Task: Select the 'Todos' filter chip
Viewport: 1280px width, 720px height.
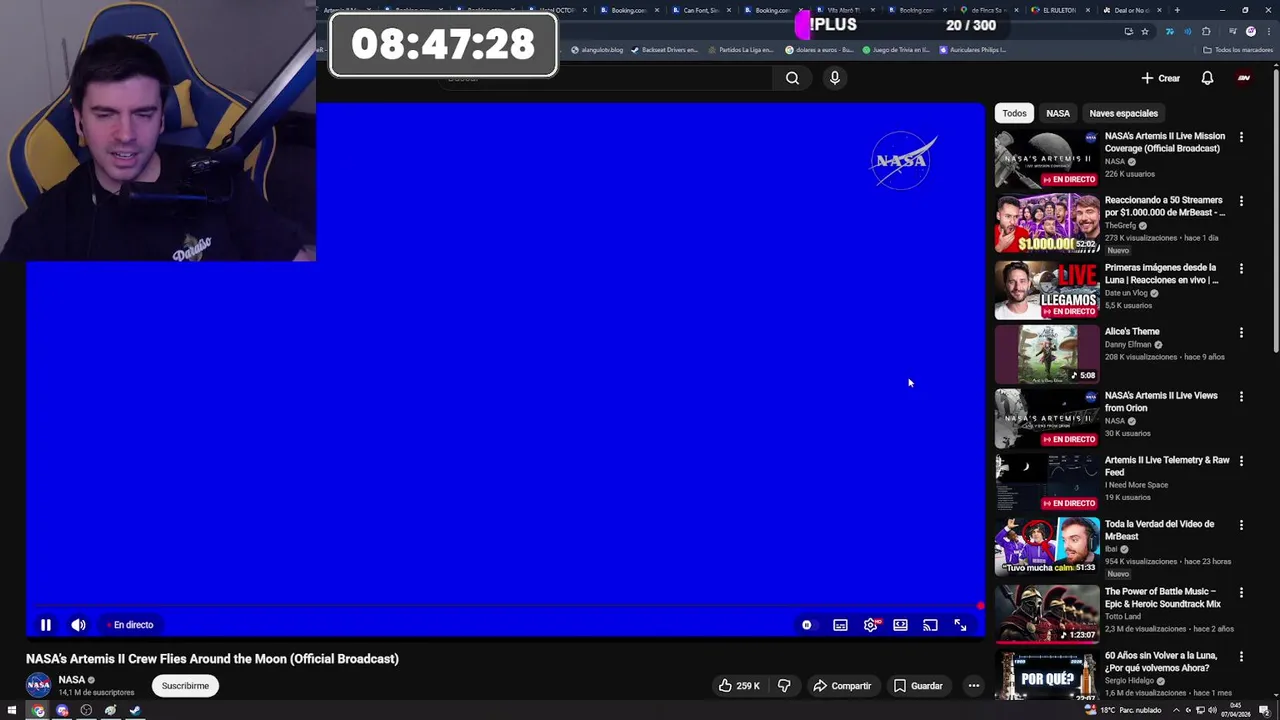Action: pyautogui.click(x=1014, y=113)
